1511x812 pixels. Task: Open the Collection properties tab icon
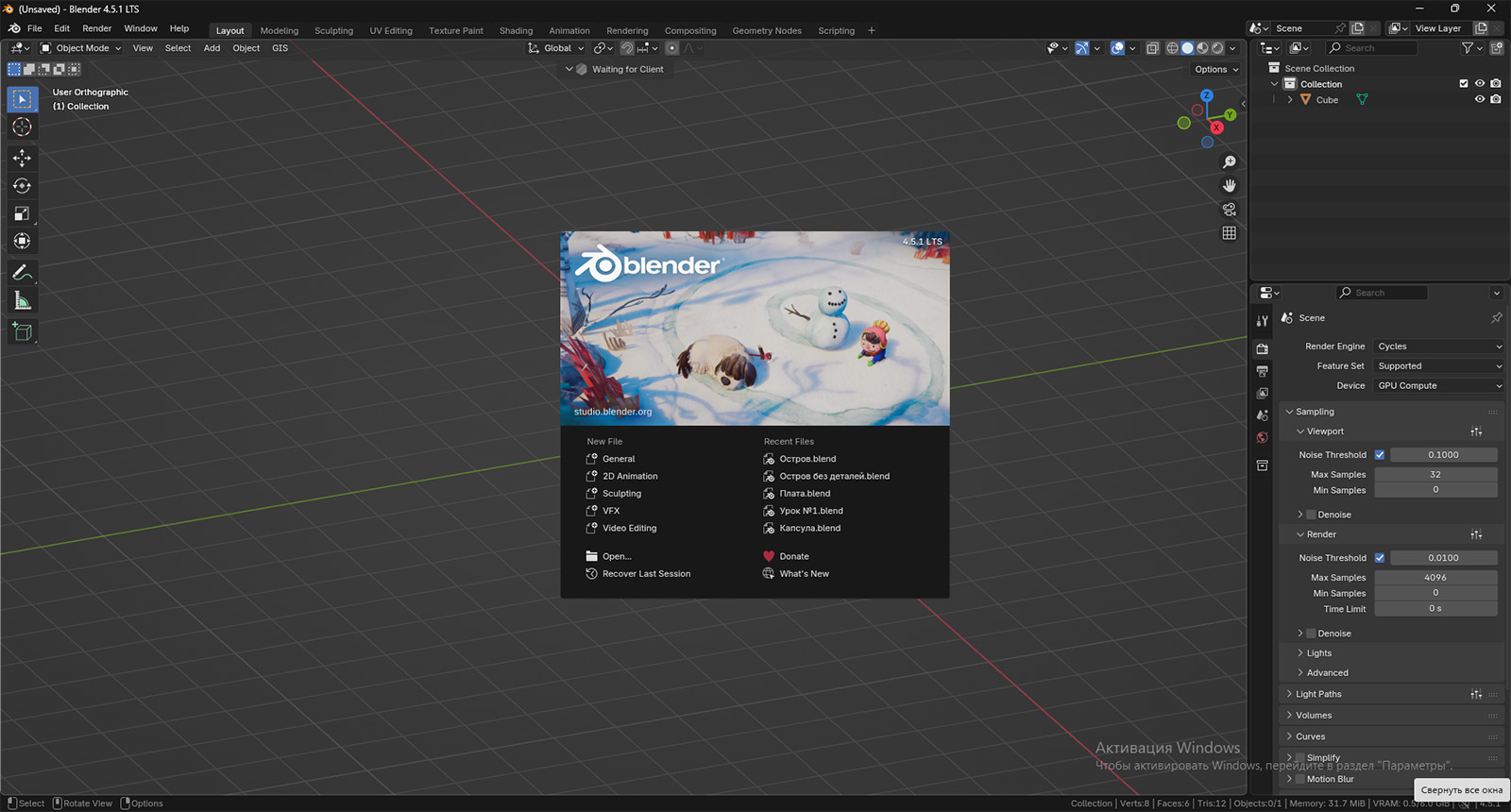1263,465
